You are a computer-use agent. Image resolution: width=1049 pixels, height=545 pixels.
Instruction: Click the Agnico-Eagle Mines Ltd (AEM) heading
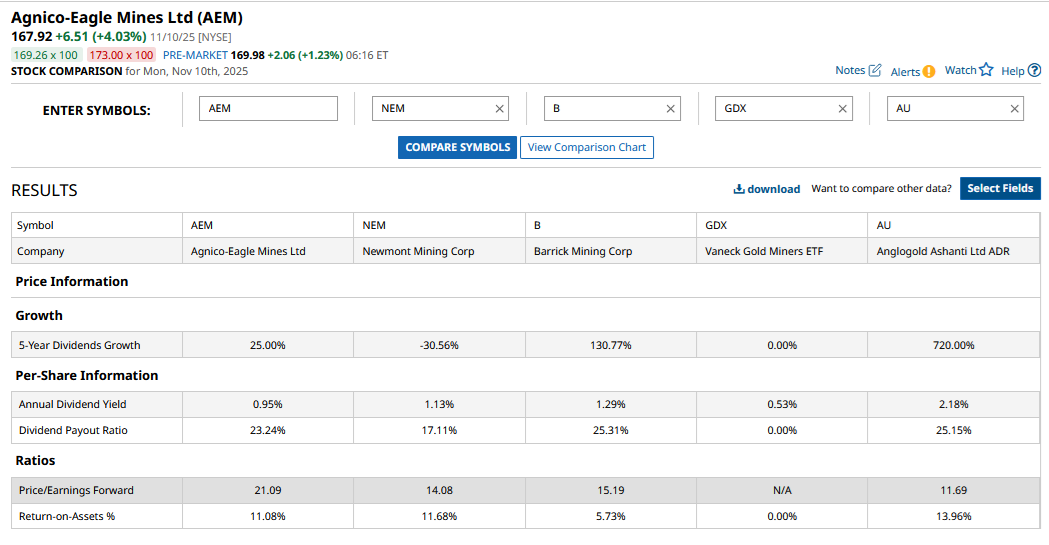(127, 18)
